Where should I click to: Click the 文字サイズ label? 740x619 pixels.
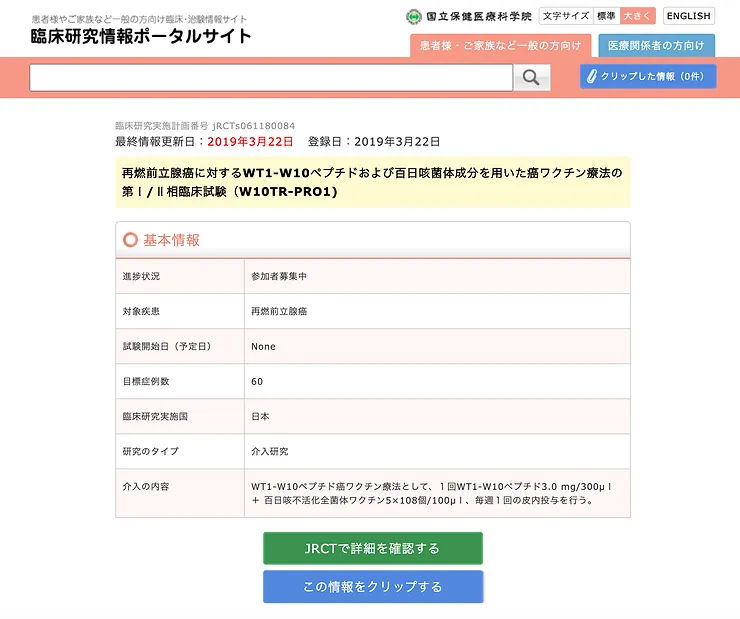pos(566,16)
